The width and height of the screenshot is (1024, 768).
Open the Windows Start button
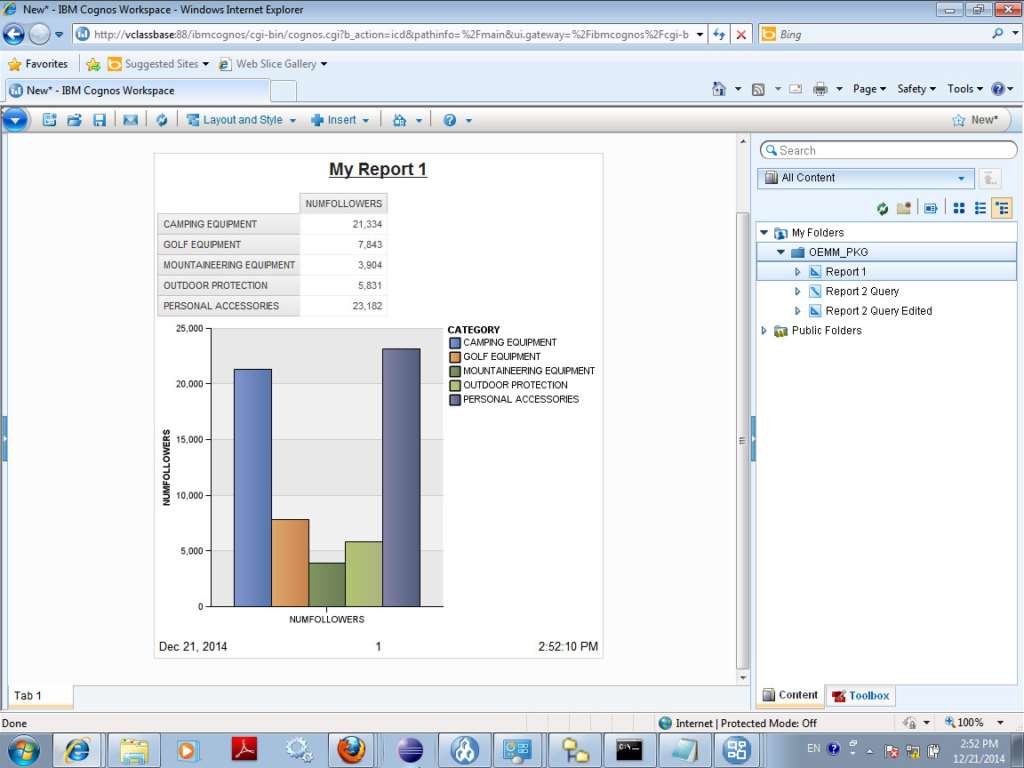(x=24, y=750)
